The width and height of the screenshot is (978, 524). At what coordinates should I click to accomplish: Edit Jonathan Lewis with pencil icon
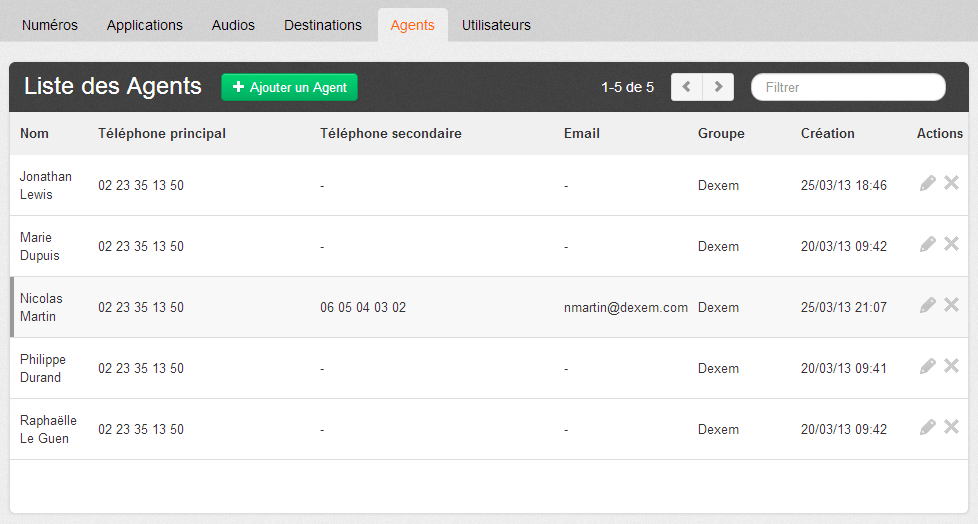coord(928,183)
